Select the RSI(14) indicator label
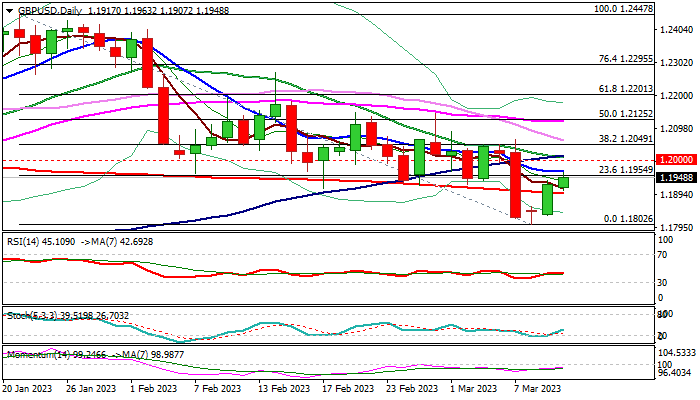This screenshot has width=700, height=400. [42, 242]
